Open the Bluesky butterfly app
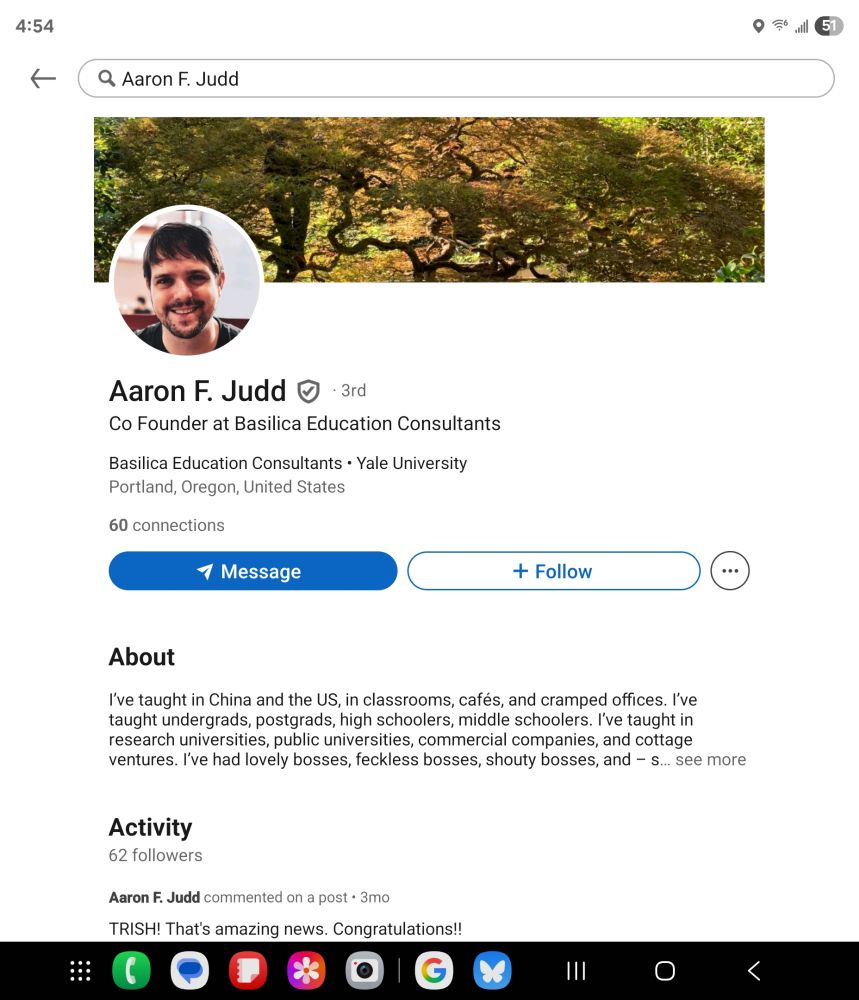This screenshot has height=1000, width=859. [x=492, y=971]
